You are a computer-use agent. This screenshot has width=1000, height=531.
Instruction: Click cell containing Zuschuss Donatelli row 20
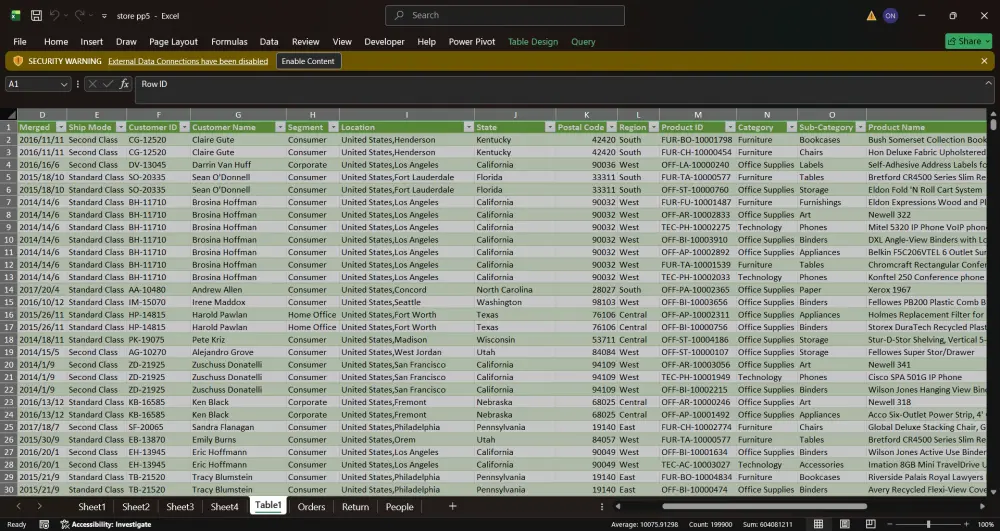[x=238, y=365]
